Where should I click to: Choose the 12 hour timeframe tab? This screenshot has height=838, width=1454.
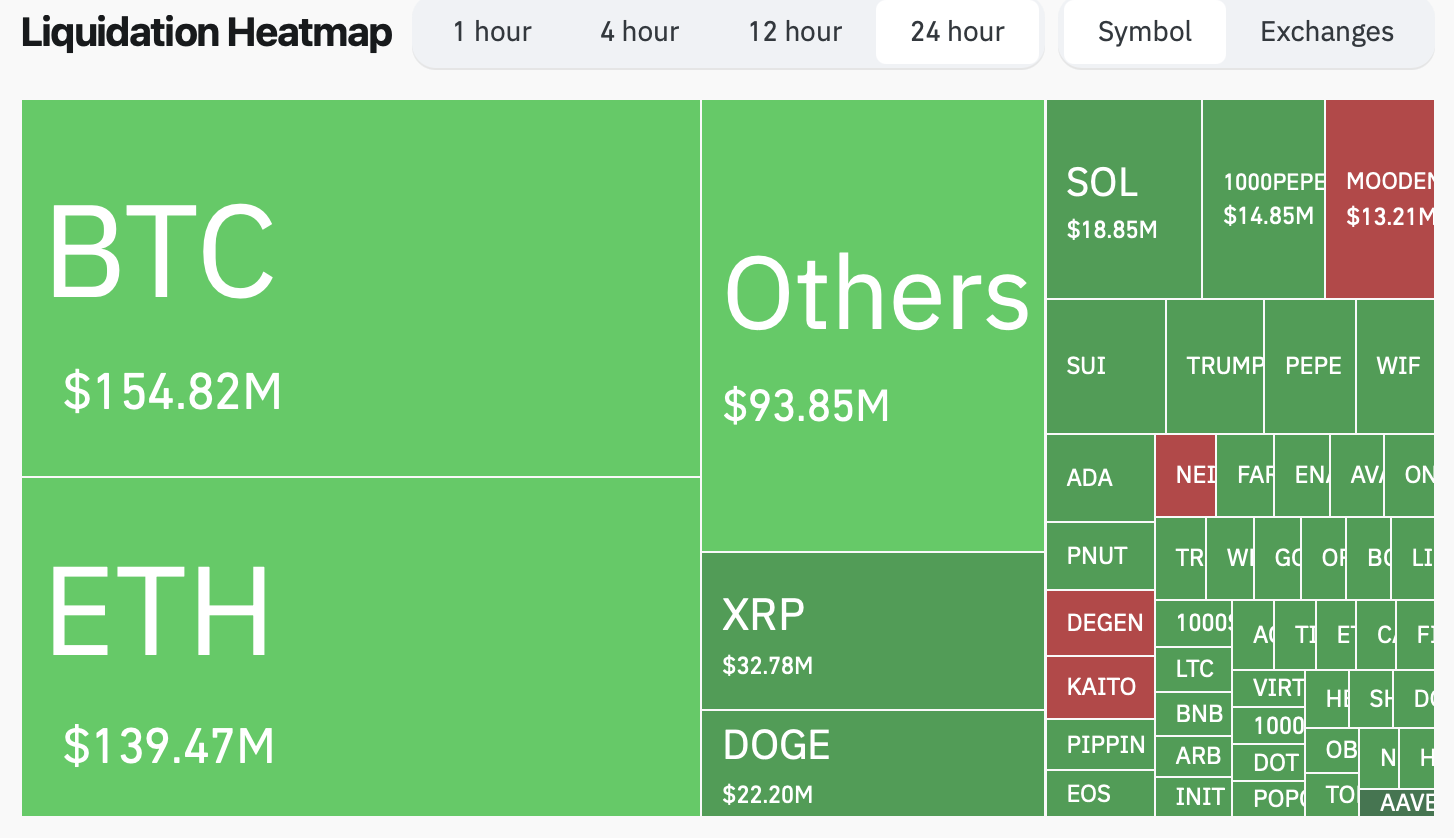[x=796, y=32]
